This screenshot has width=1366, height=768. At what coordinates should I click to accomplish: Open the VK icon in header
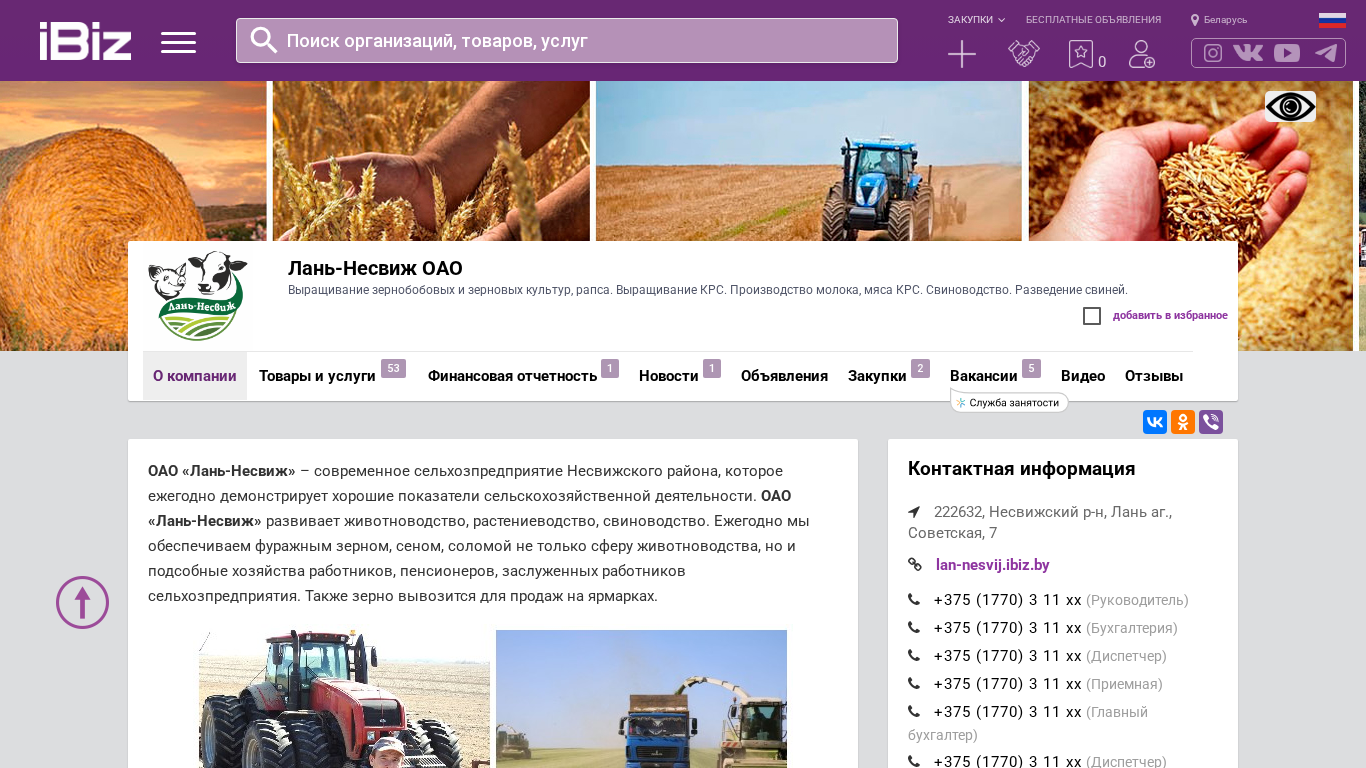tap(1248, 53)
